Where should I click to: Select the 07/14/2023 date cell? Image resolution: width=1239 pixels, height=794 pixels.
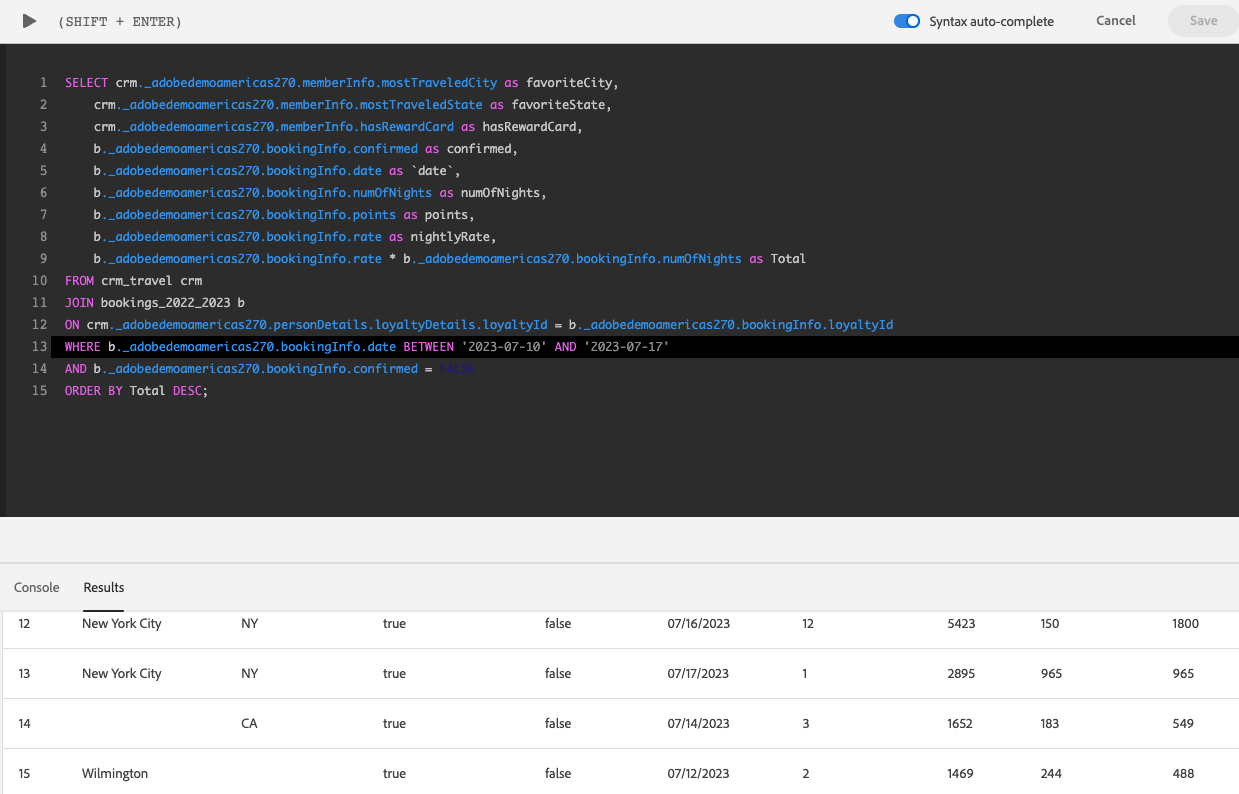coord(699,723)
